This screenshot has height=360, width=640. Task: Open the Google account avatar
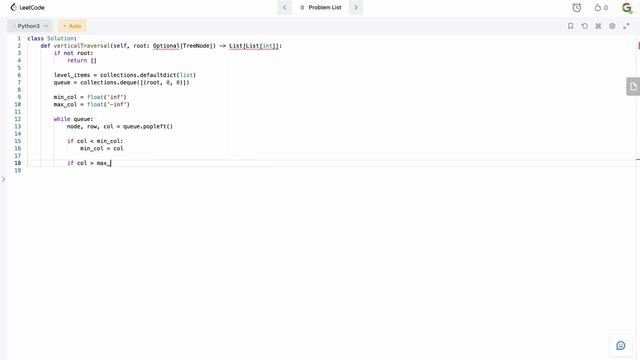tap(627, 7)
